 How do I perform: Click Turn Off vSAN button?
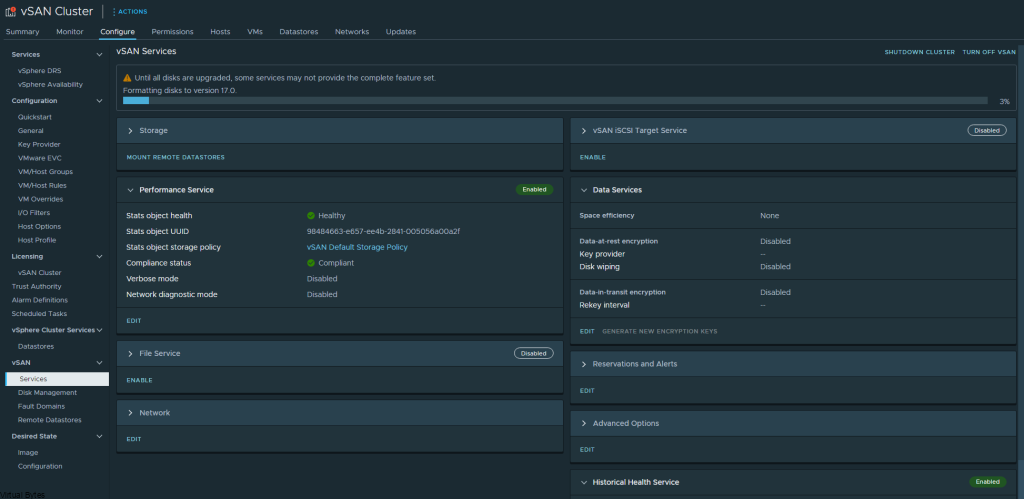click(x=988, y=52)
